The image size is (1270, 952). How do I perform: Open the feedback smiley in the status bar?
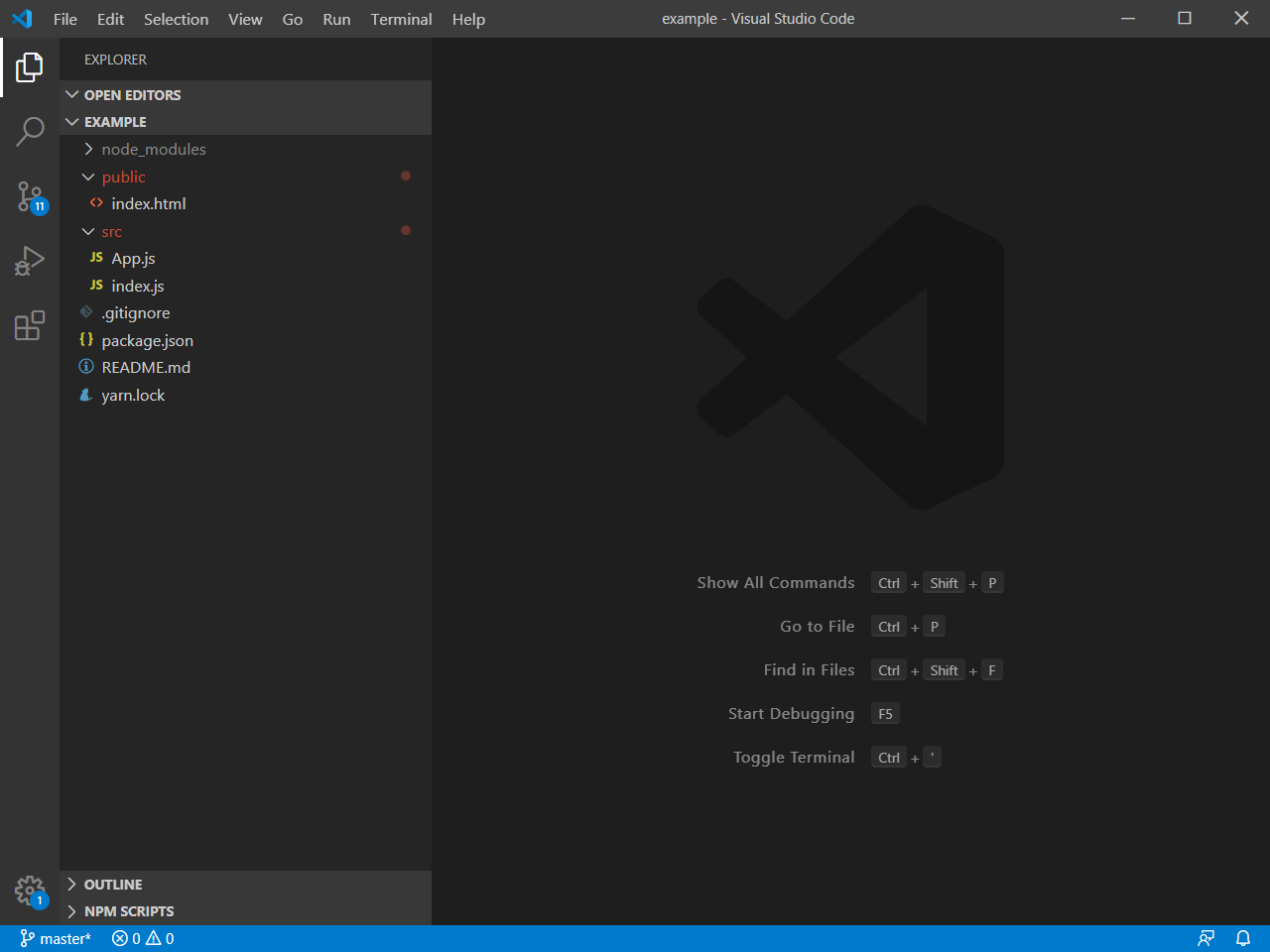point(1206,938)
